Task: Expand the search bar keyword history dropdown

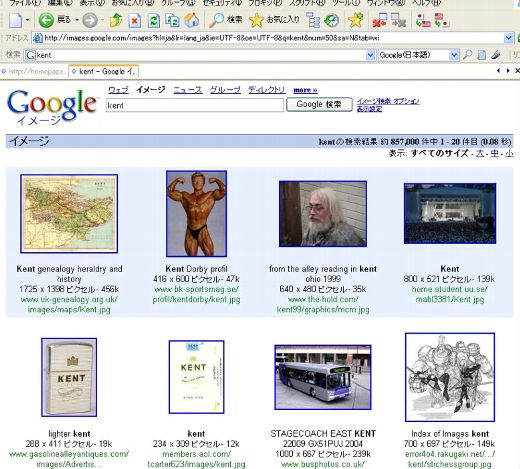Action: point(370,55)
